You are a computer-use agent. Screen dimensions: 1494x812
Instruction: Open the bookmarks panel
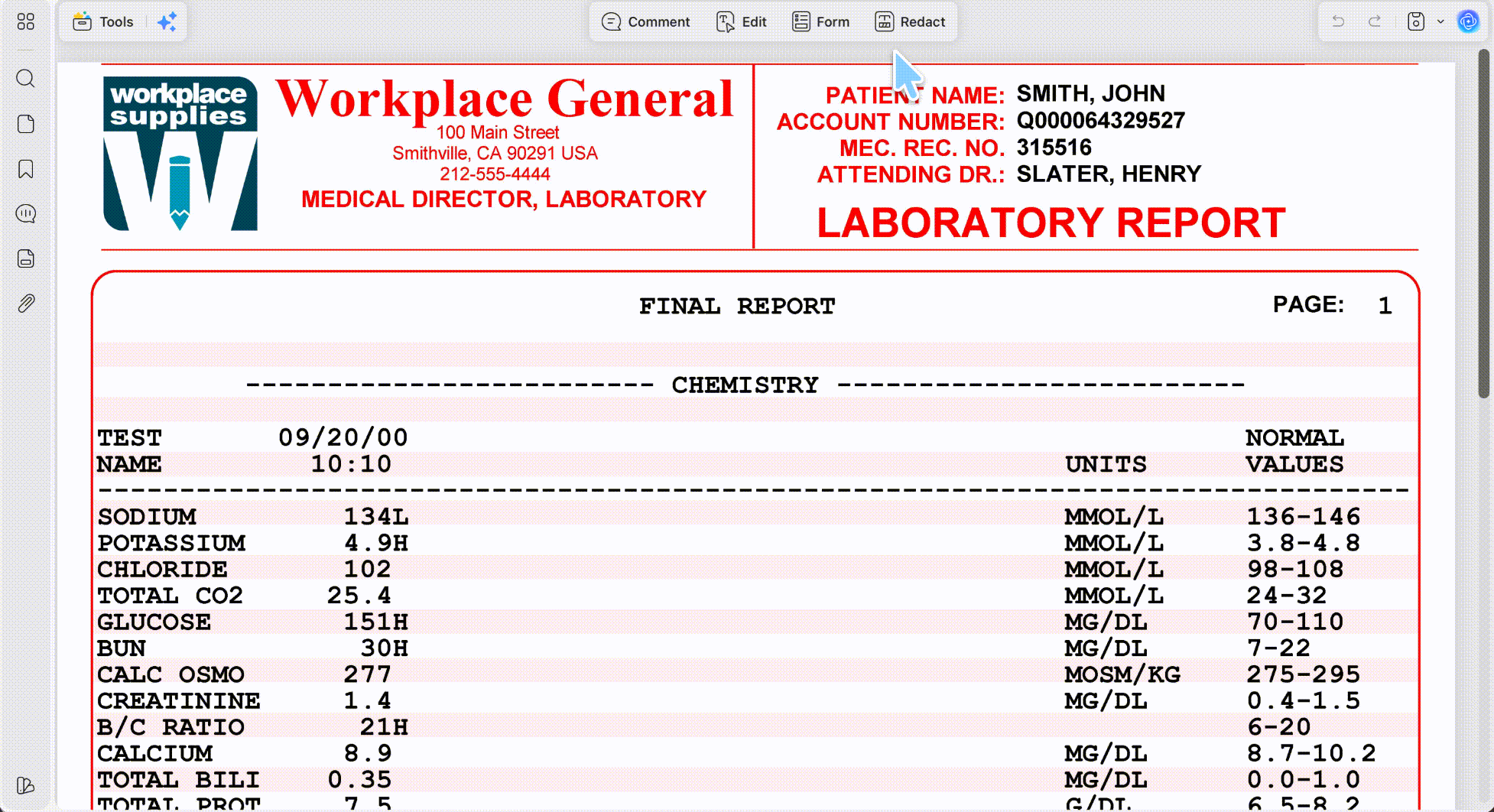coord(26,169)
